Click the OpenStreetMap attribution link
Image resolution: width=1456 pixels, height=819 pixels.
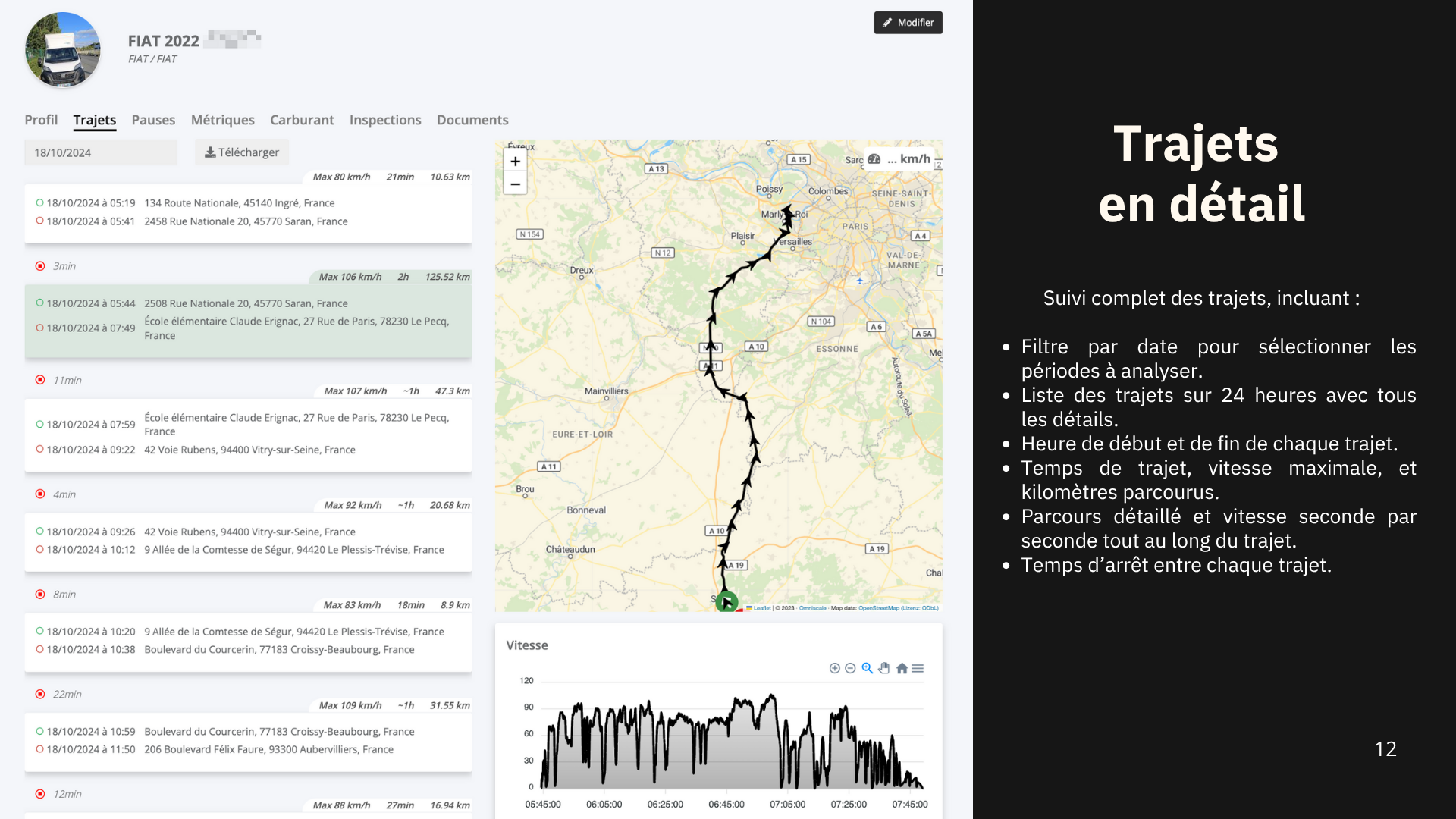pos(878,608)
